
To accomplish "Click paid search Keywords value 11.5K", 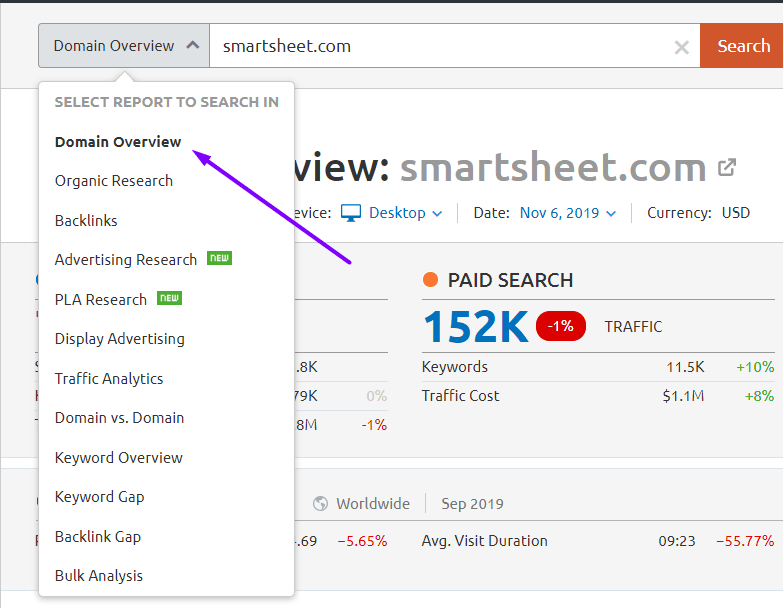I will tap(685, 367).
